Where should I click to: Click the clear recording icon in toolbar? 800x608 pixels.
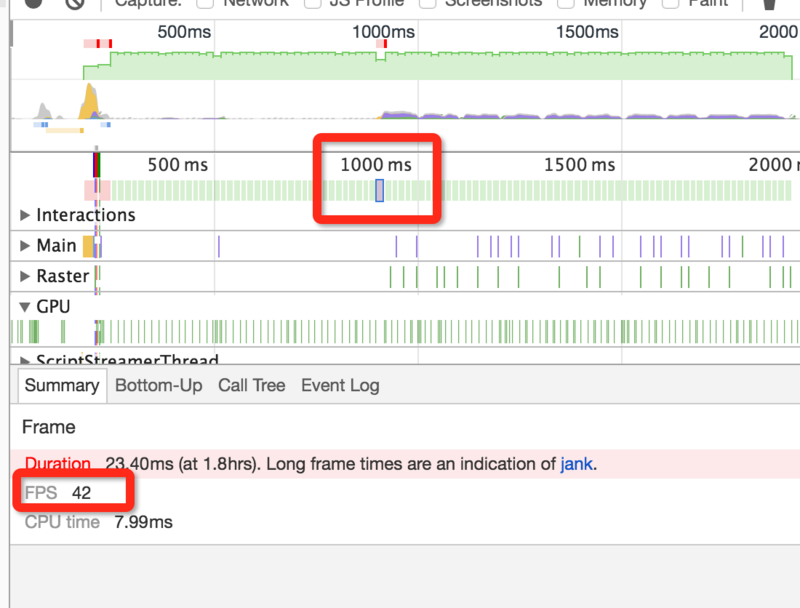coord(75,3)
